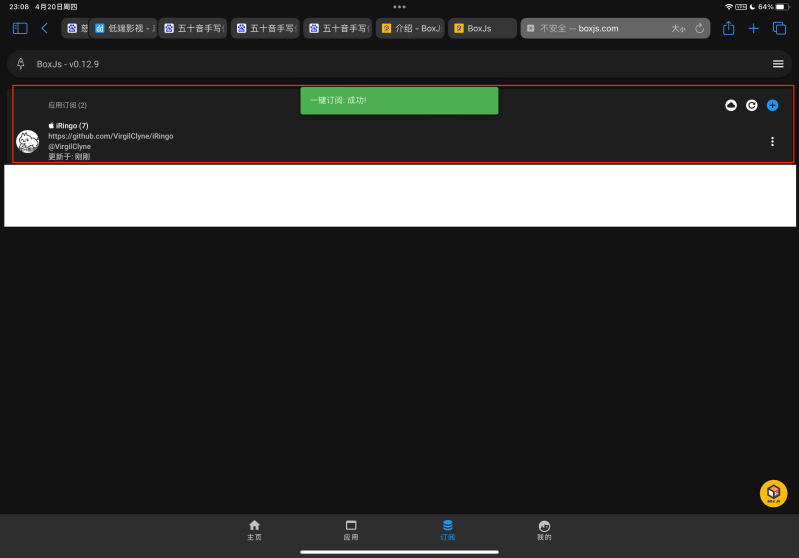
Task: Toggle the Safari sidebar panel icon
Action: [20, 28]
